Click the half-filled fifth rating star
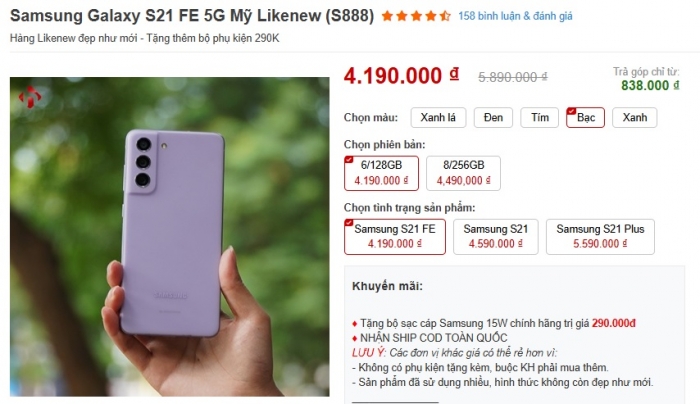This screenshot has width=700, height=404. 445,17
